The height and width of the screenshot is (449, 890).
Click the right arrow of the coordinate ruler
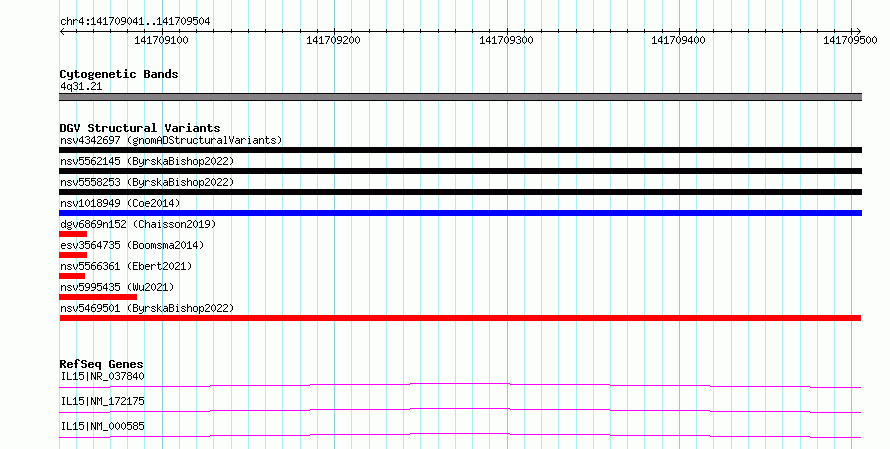pos(858,32)
